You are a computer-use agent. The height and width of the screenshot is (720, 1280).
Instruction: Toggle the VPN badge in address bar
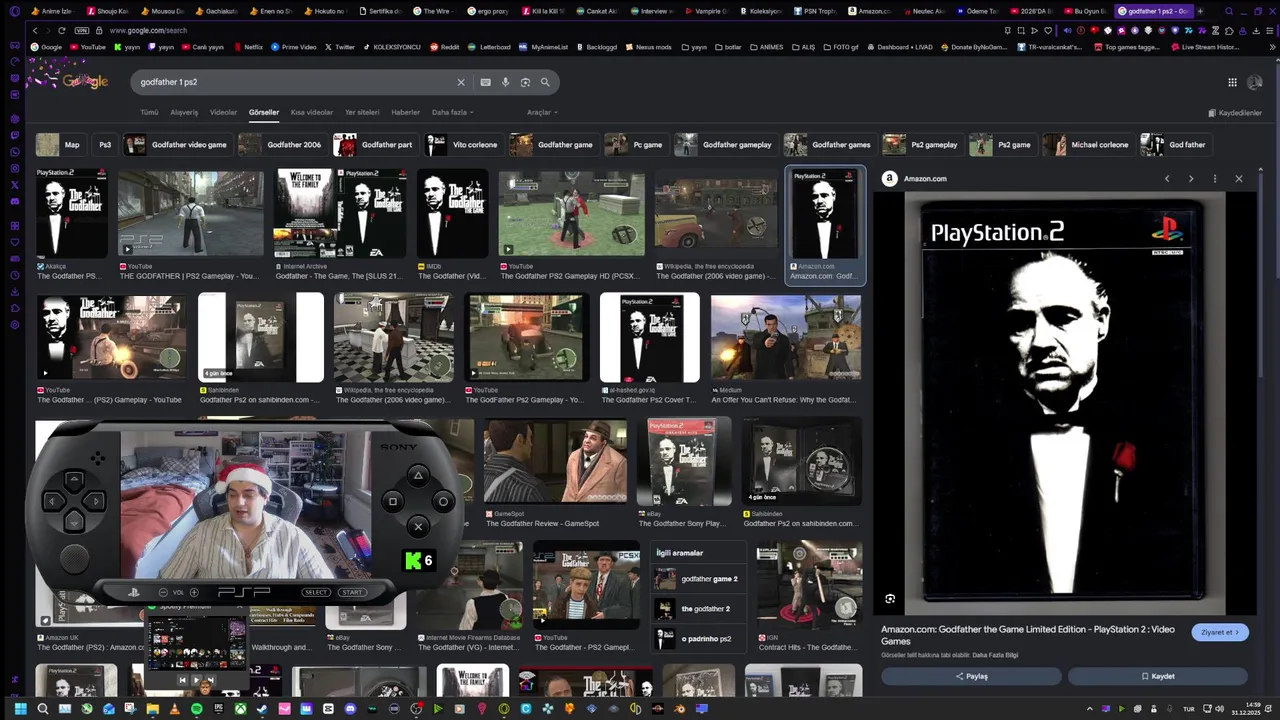coord(82,30)
